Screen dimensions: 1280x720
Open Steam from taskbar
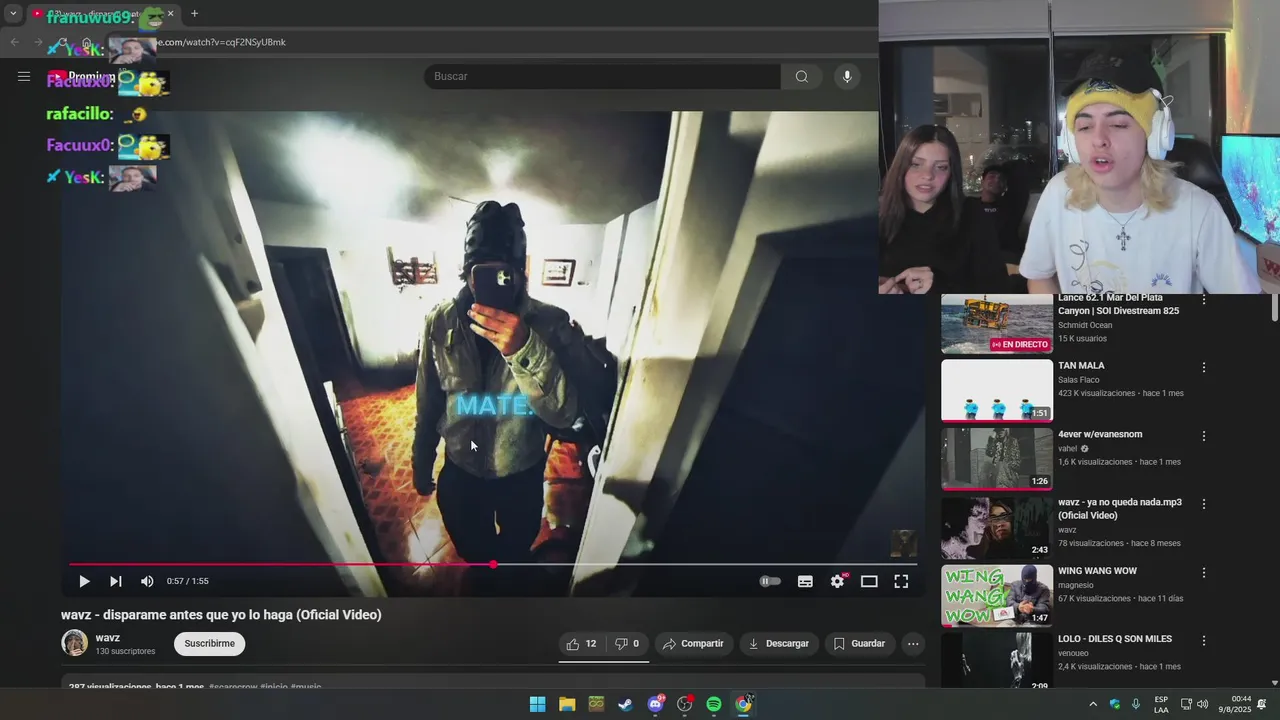tap(625, 704)
